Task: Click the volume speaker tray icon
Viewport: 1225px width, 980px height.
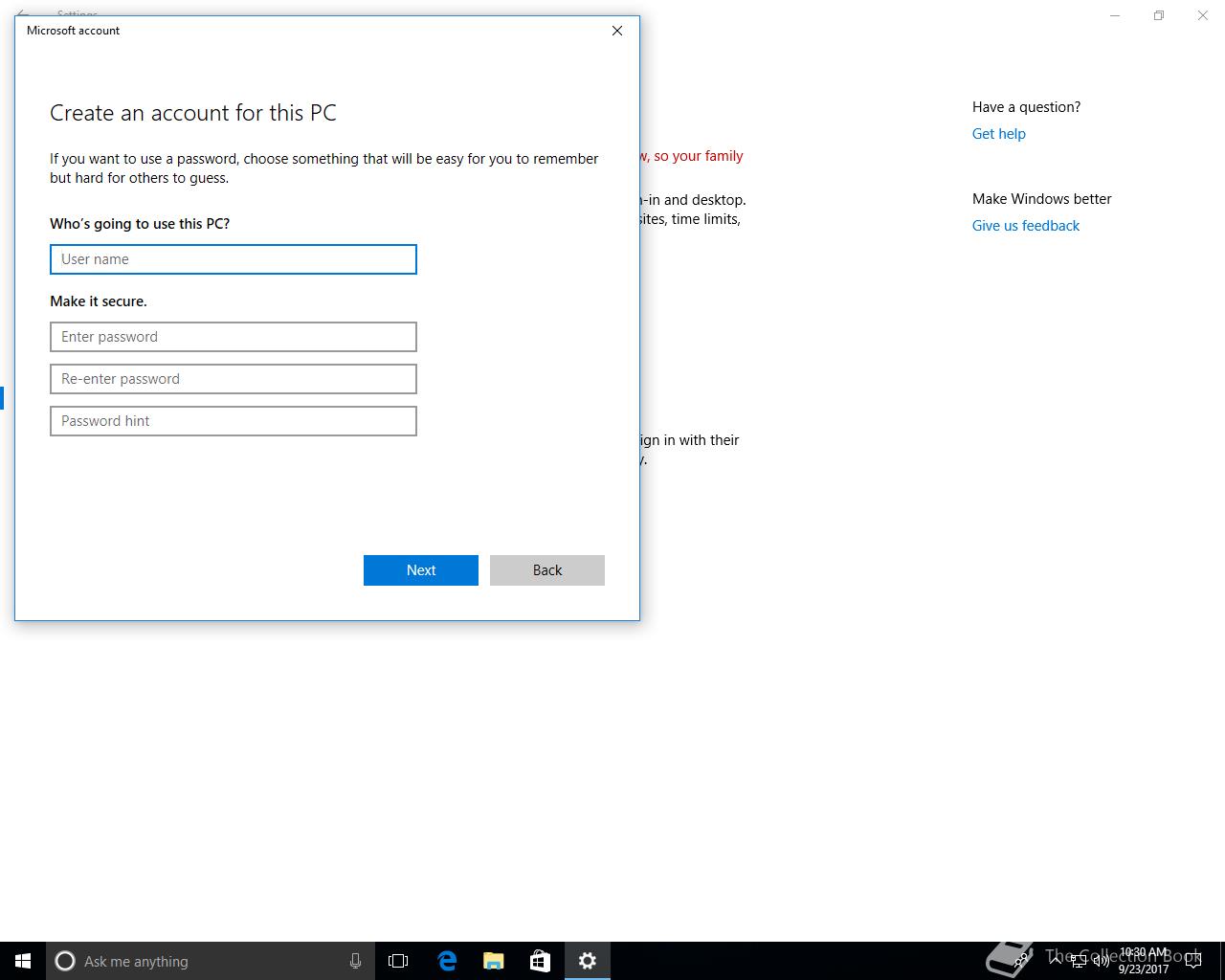Action: click(x=1101, y=961)
